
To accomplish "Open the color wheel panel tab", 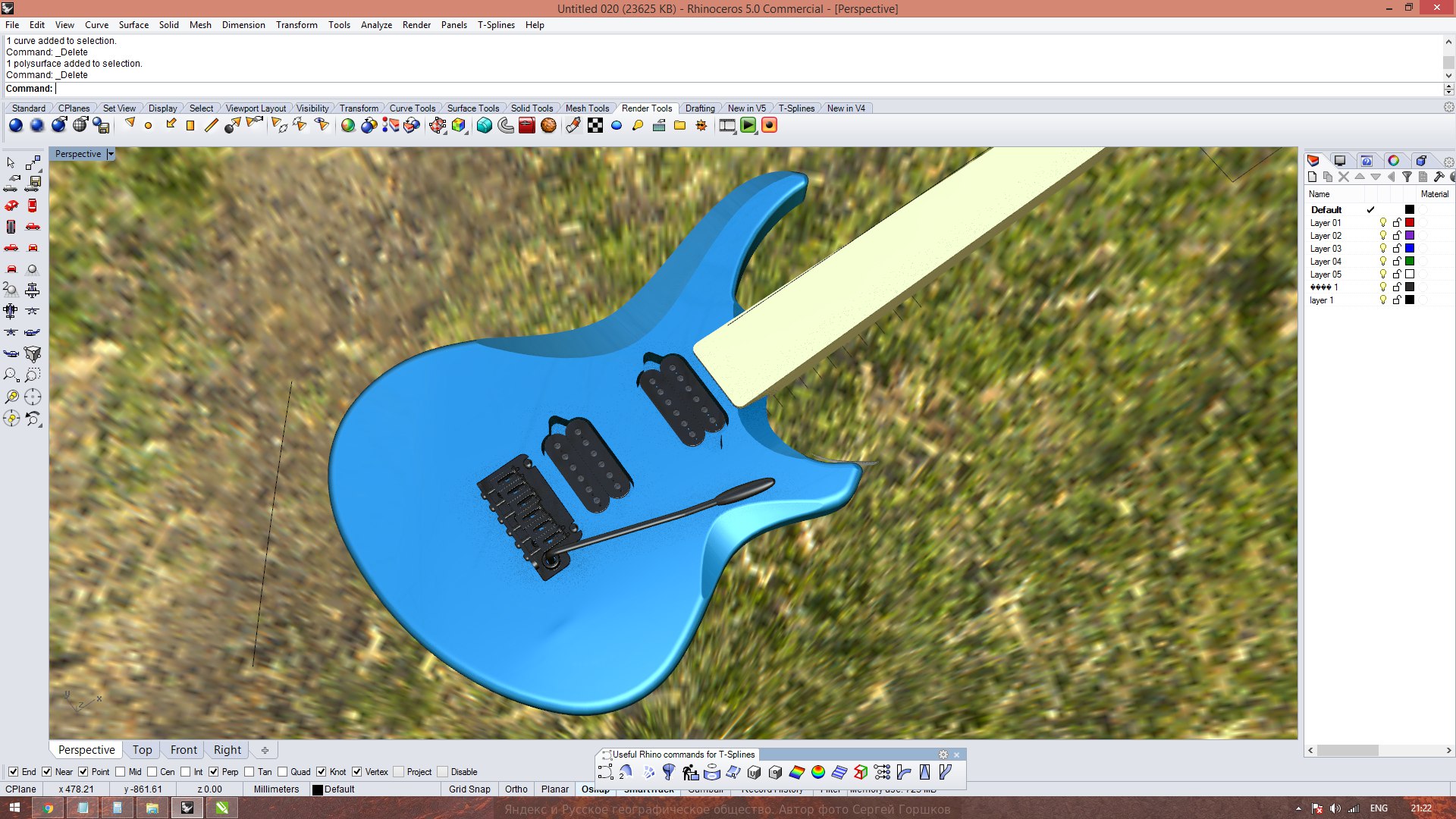I will pyautogui.click(x=1393, y=161).
